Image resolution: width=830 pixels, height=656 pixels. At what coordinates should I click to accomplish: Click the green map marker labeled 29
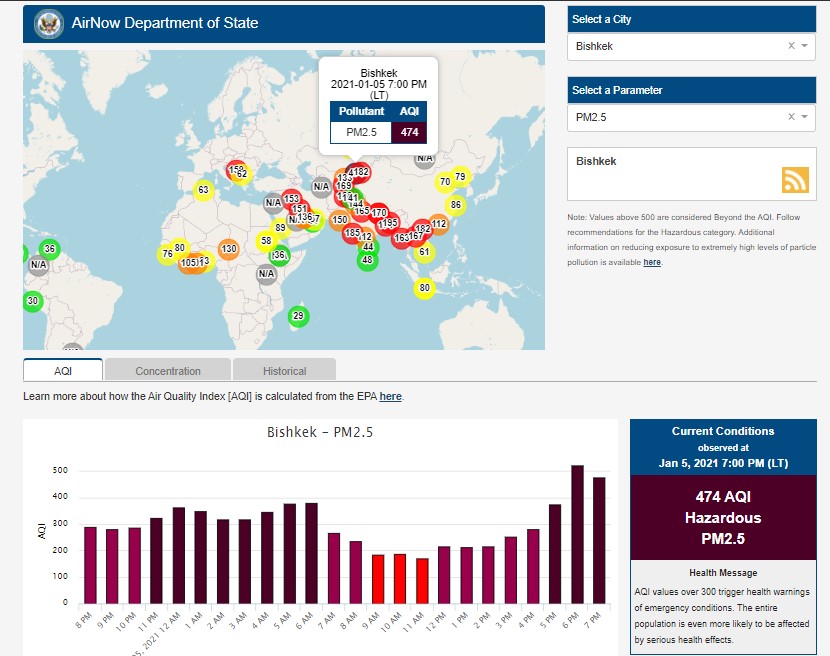[x=297, y=317]
